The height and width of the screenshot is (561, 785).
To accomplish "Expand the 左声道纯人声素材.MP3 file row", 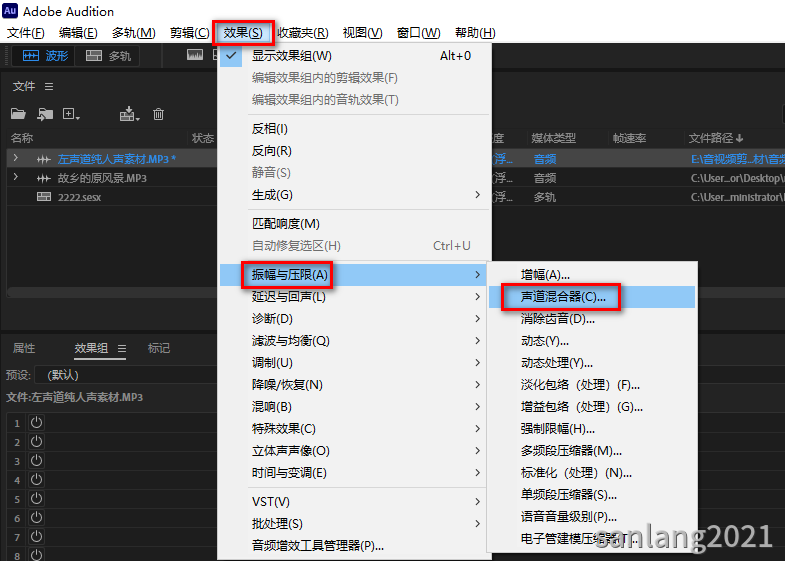I will tap(15, 158).
